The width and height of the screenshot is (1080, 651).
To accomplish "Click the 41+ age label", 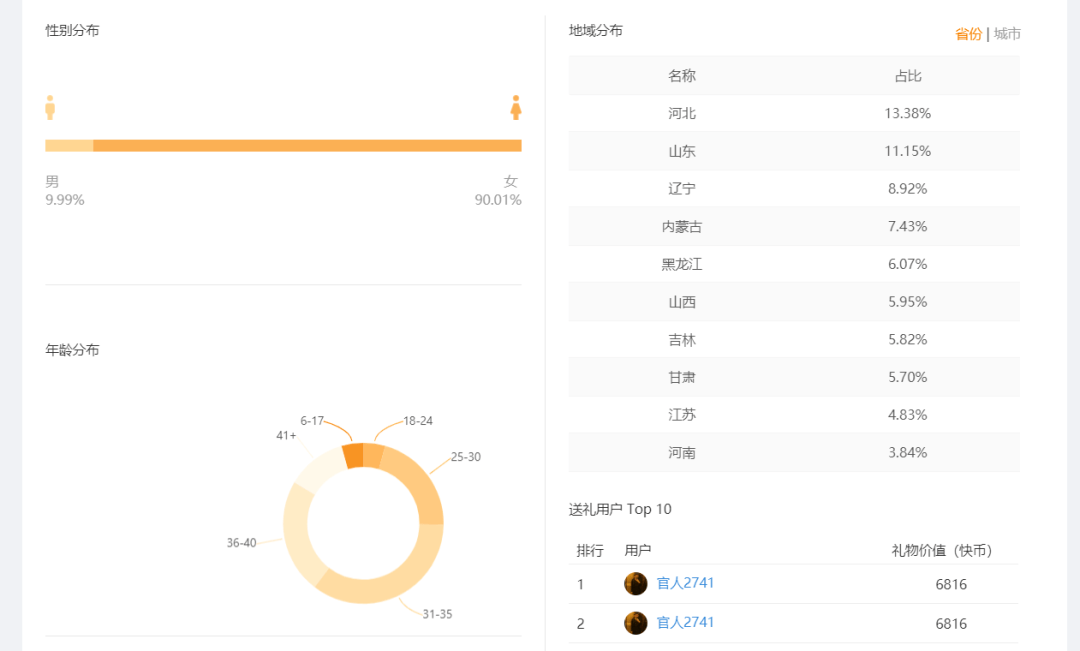I will (x=286, y=435).
